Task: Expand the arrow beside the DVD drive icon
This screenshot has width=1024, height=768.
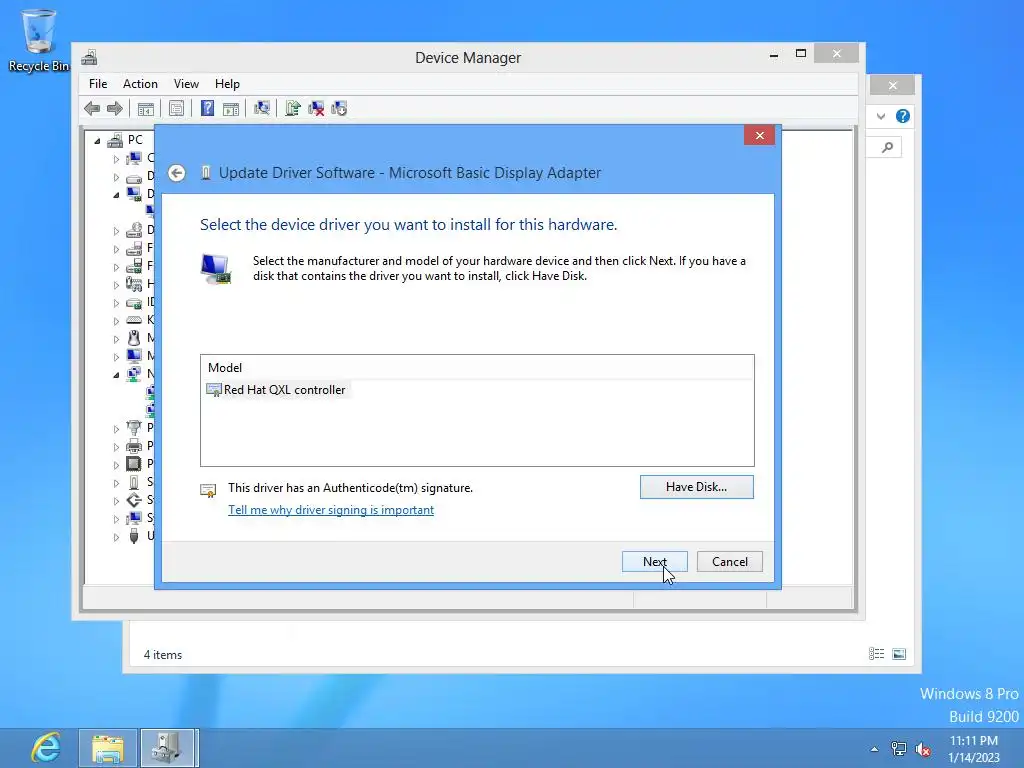Action: point(116,231)
